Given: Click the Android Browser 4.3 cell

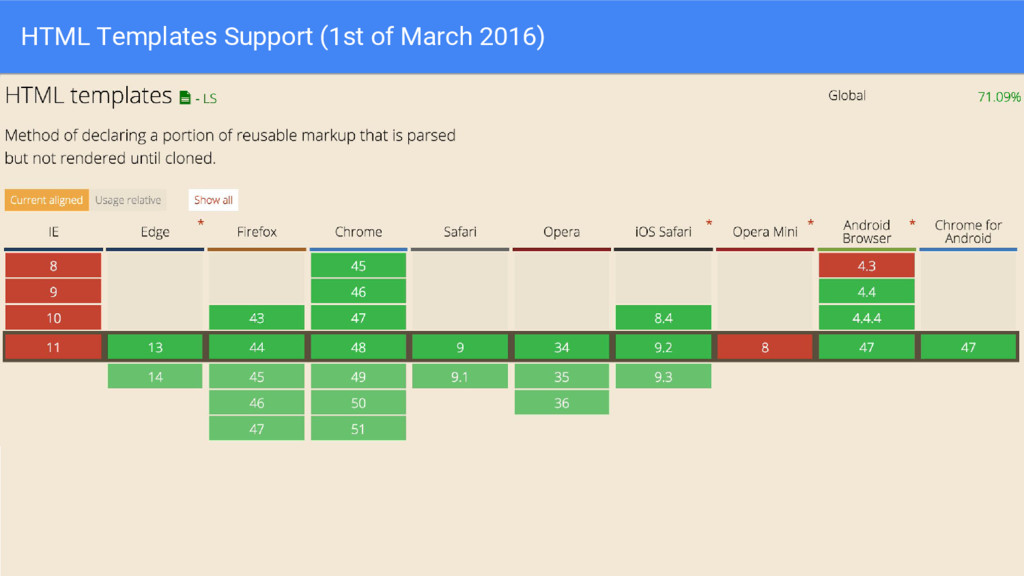Looking at the screenshot, I should pos(867,265).
